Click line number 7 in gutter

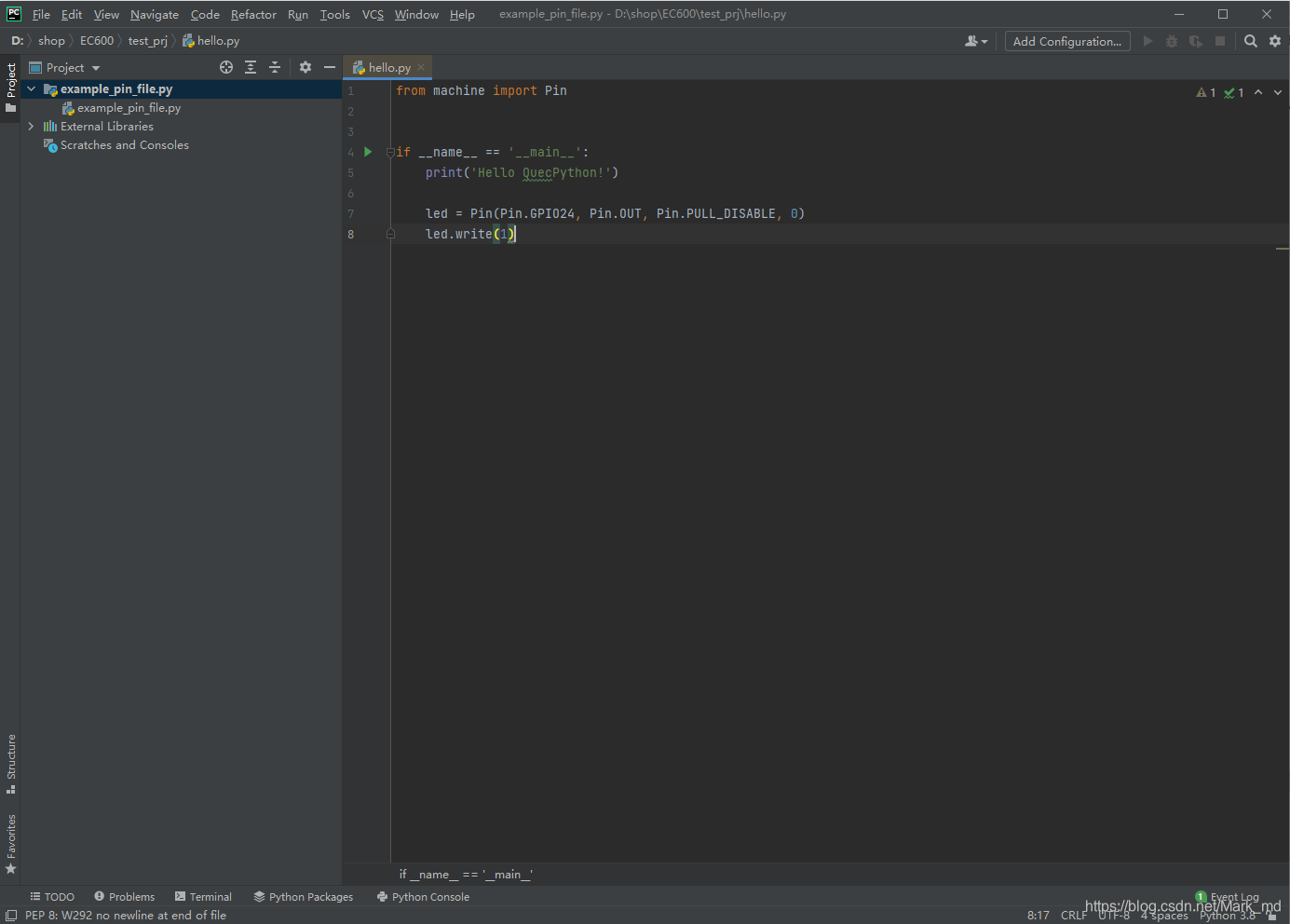click(x=351, y=213)
